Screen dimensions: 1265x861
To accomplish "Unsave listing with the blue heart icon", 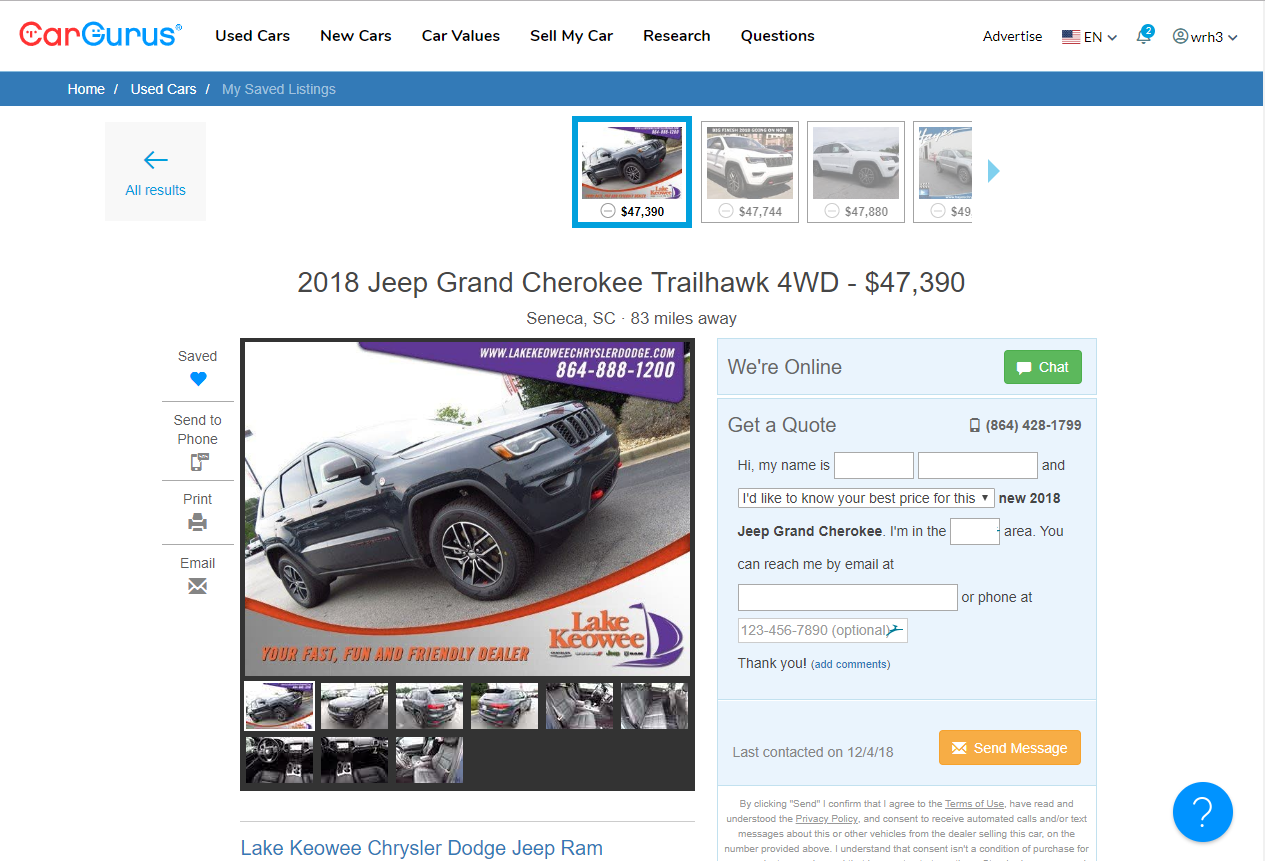I will 198,379.
